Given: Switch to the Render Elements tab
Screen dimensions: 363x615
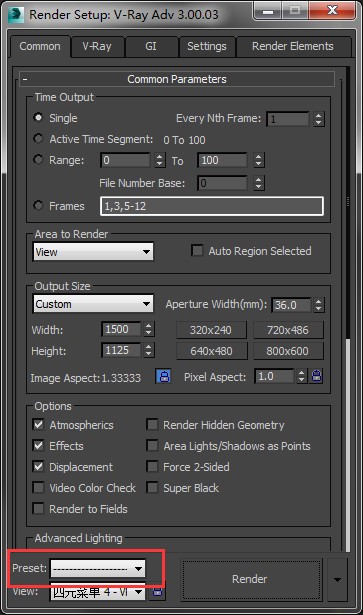Looking at the screenshot, I should click(x=293, y=47).
